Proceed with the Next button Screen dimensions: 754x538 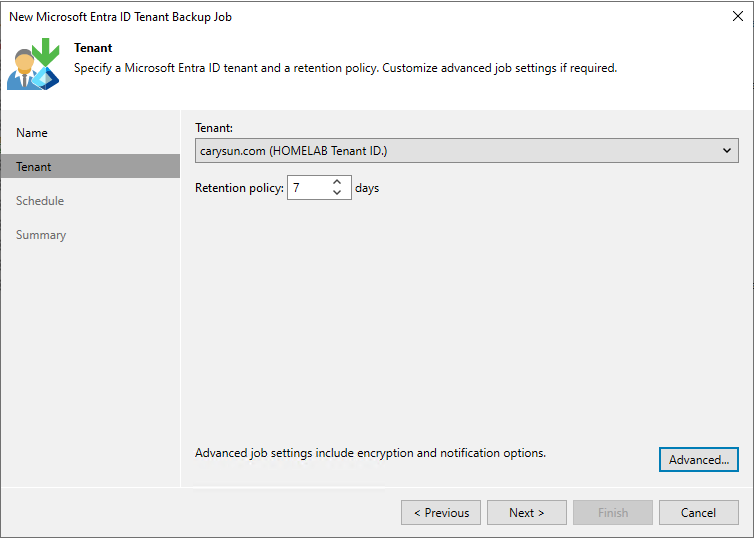(526, 513)
